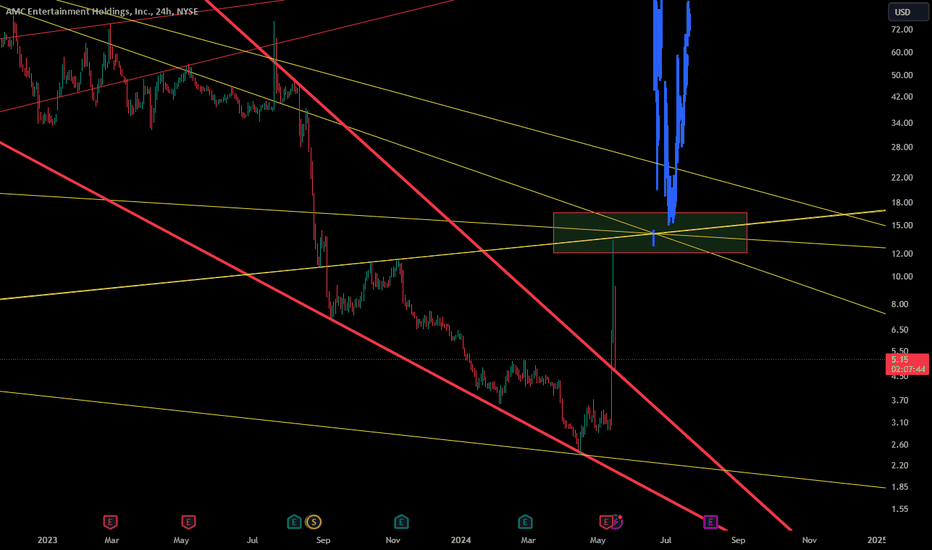Open the red earnings marker near May 2023

pos(188,522)
